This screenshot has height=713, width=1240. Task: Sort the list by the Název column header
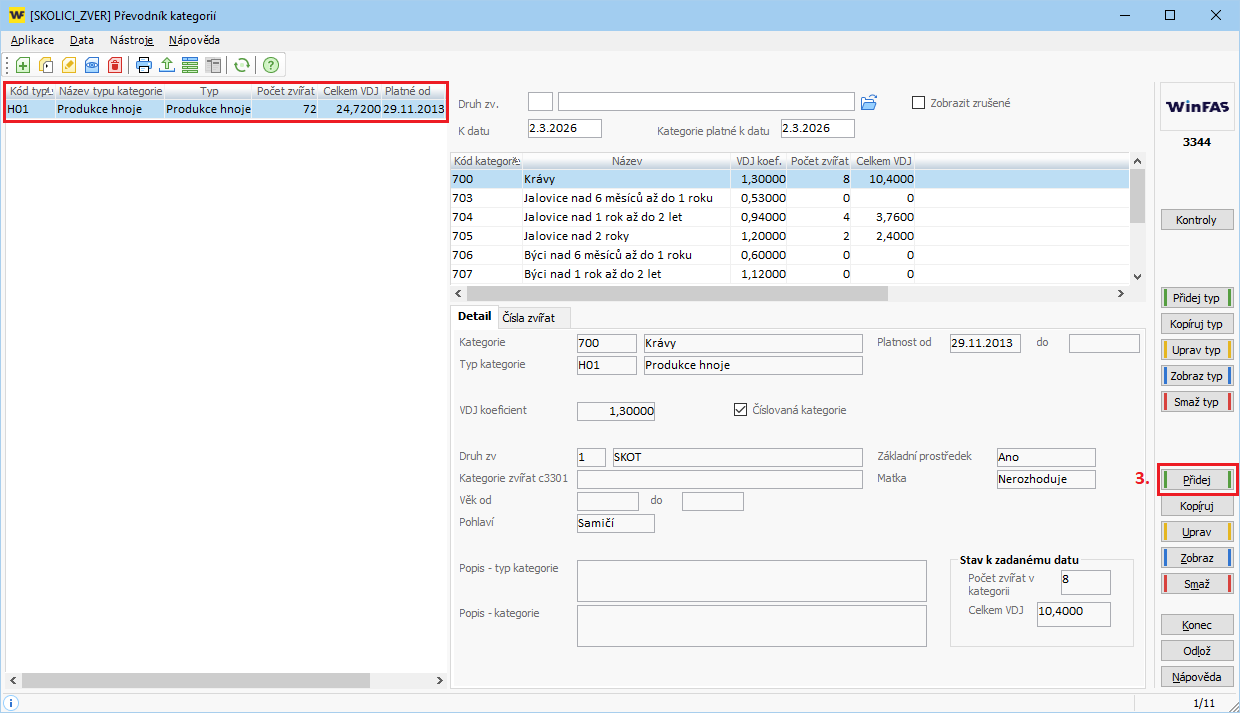pyautogui.click(x=627, y=161)
